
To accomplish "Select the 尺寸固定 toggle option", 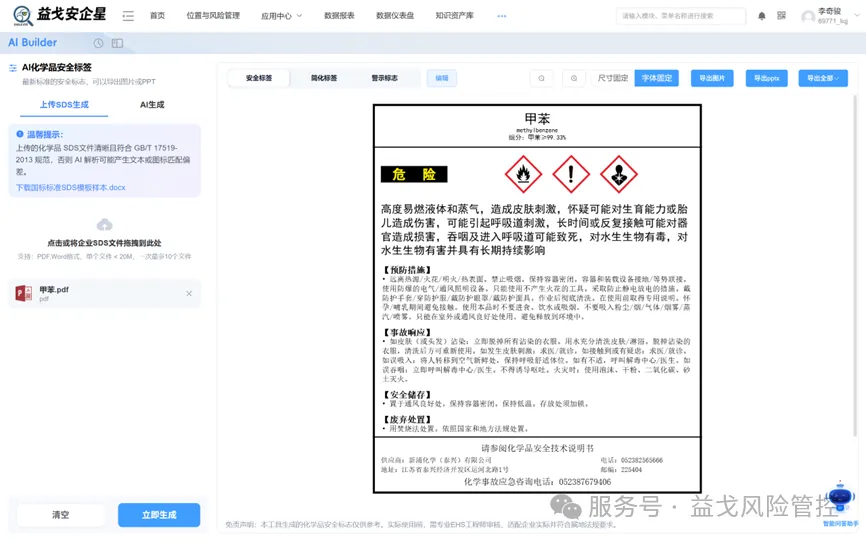I will [612, 78].
